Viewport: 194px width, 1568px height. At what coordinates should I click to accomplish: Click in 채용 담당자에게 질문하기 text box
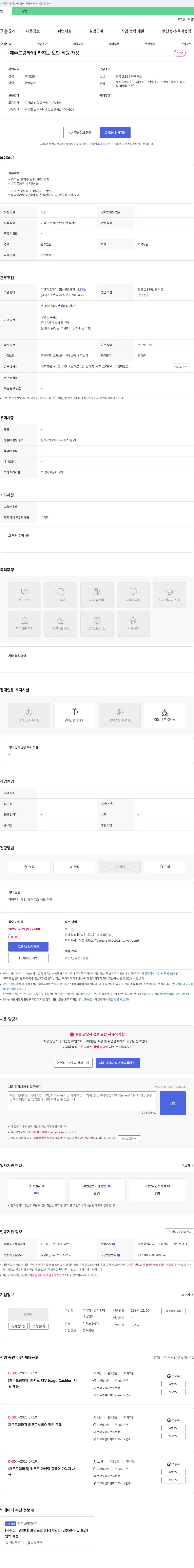[82, 1100]
